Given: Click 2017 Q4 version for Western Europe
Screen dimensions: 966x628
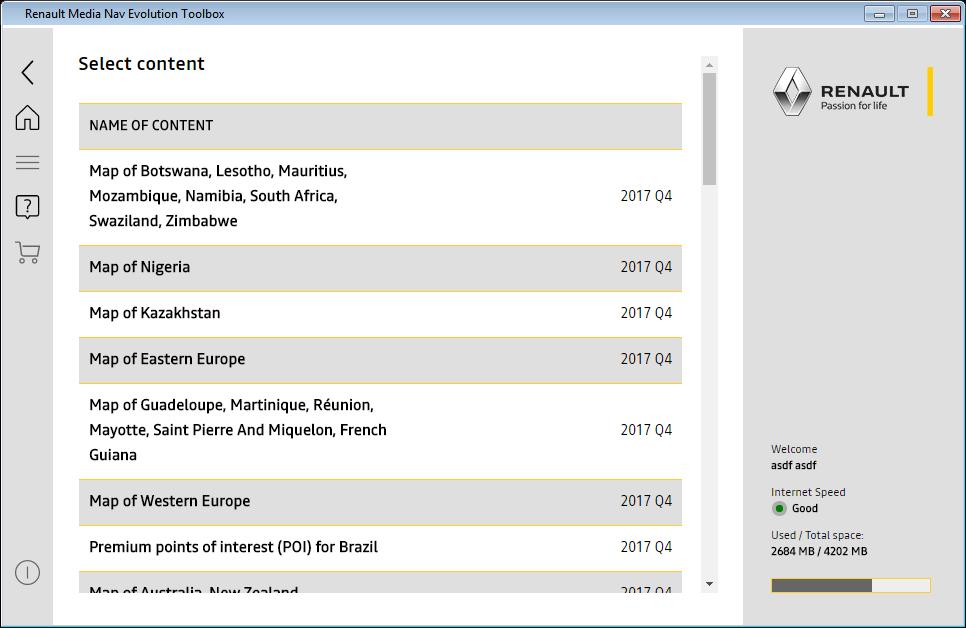Looking at the screenshot, I should click(646, 501).
